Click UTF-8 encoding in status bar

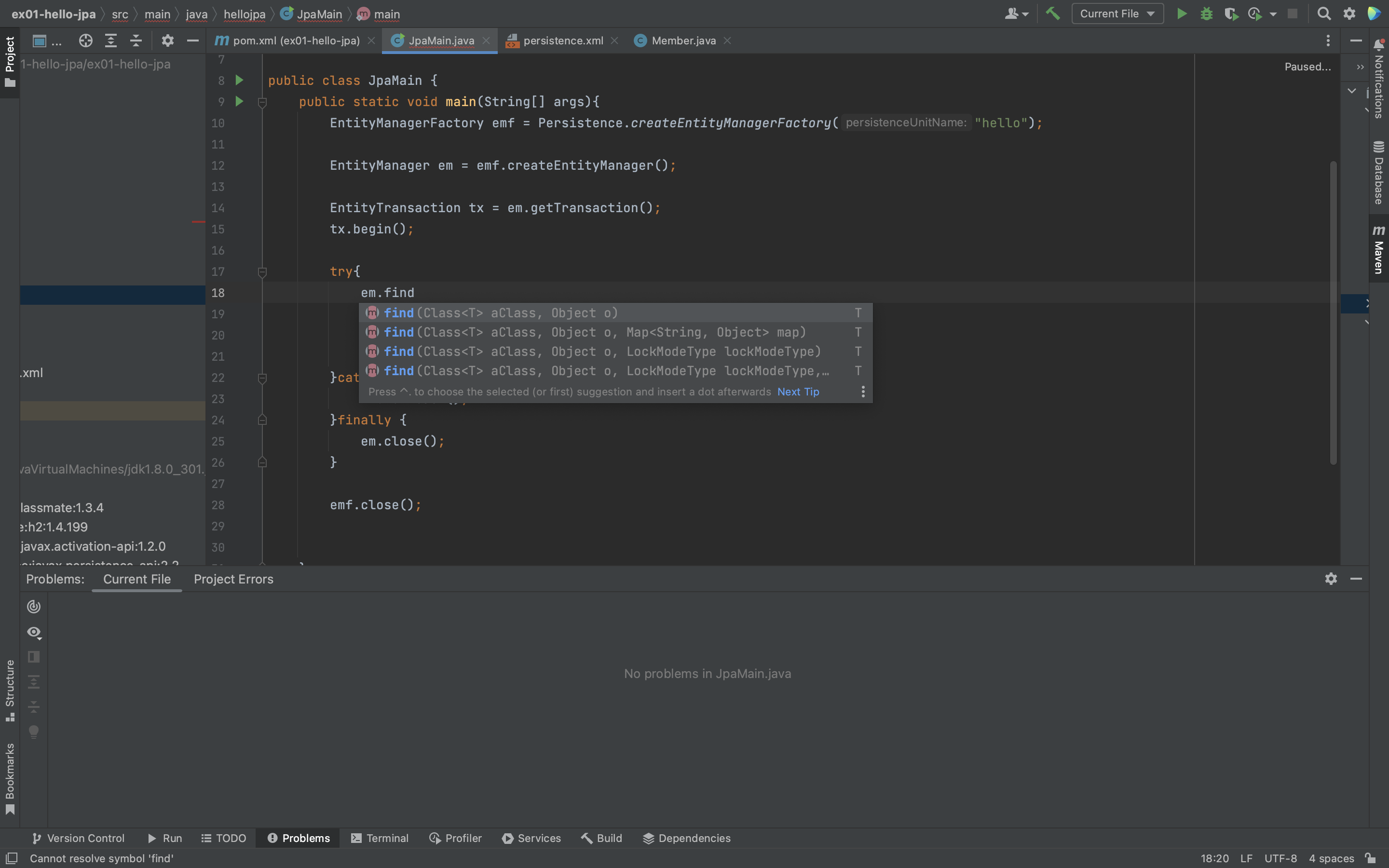coord(1280,858)
